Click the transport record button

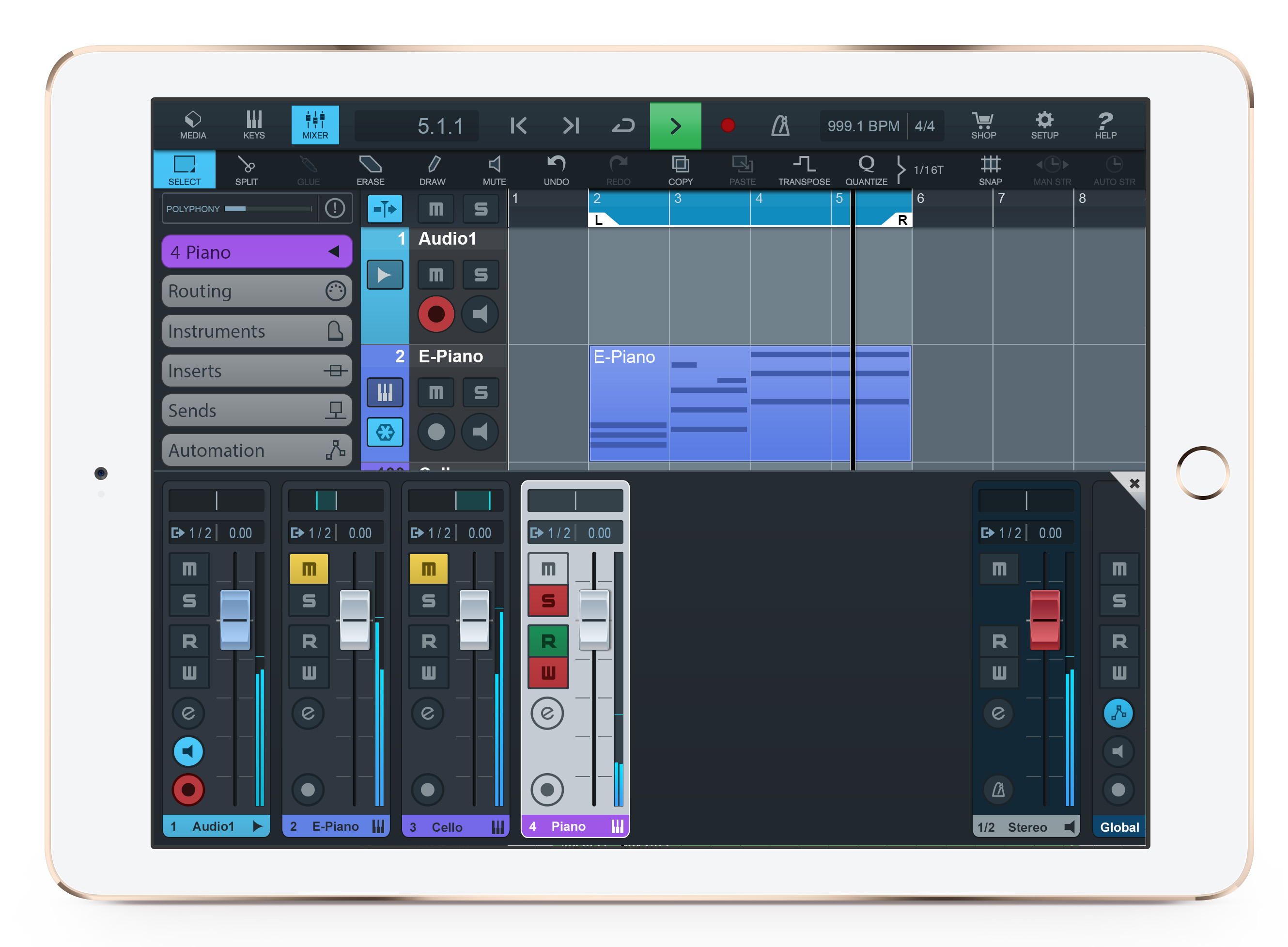pyautogui.click(x=728, y=125)
